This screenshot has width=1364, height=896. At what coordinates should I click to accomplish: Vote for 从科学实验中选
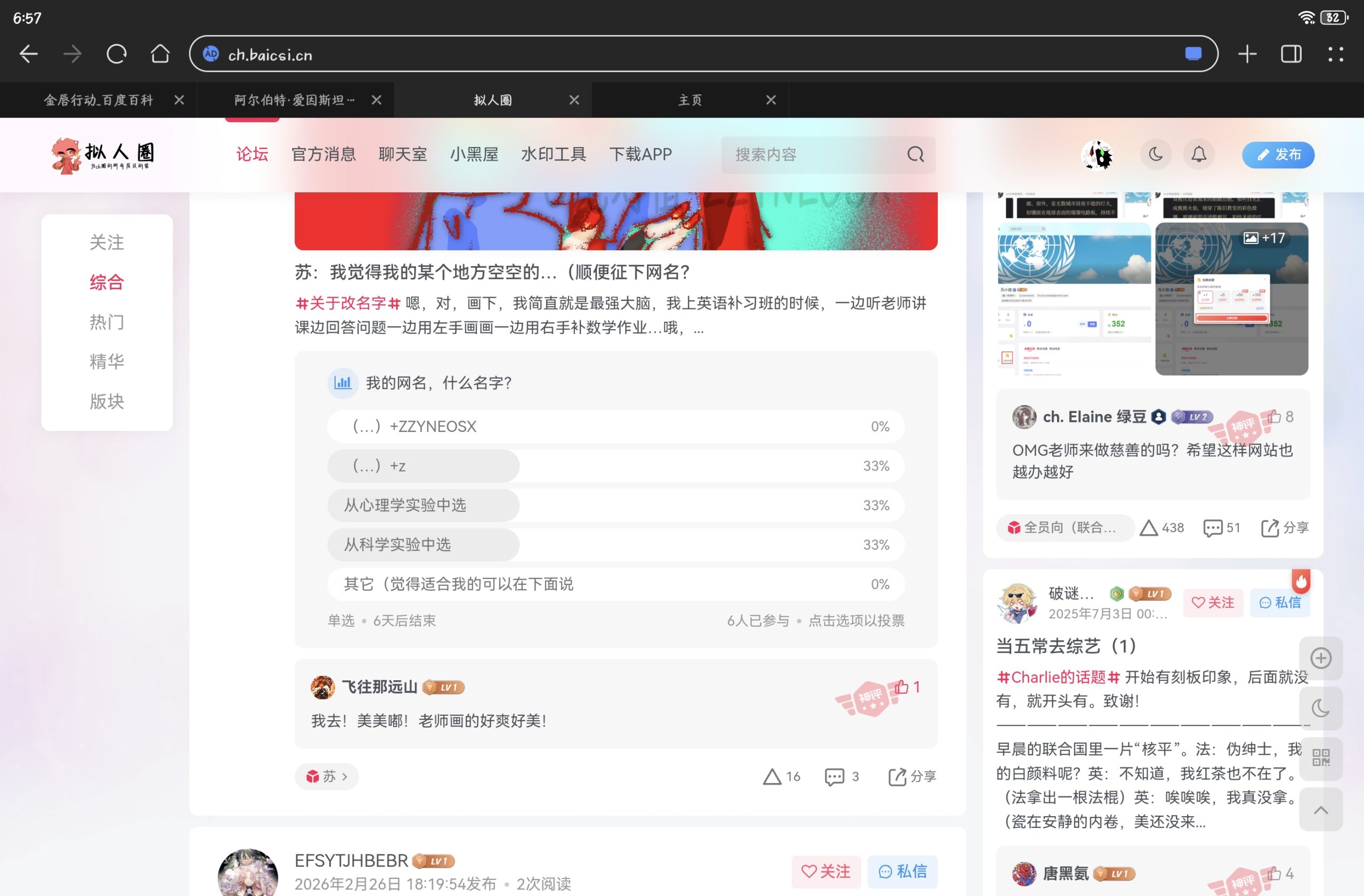pos(616,544)
